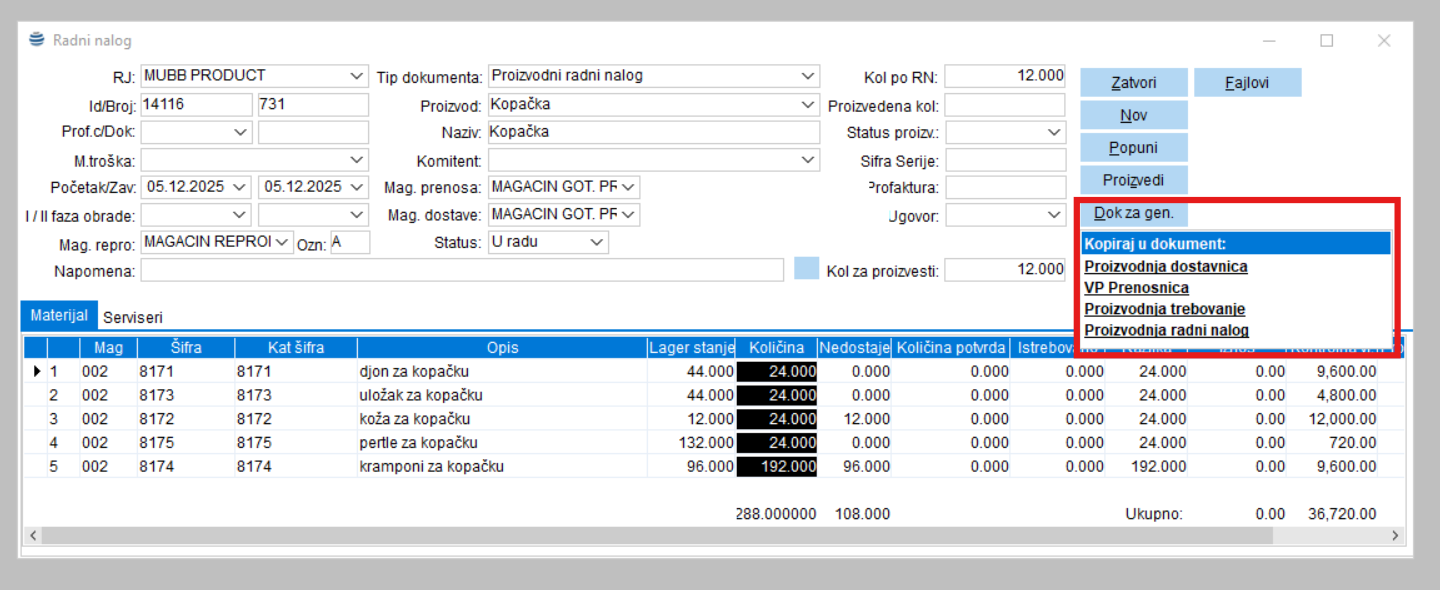The height and width of the screenshot is (590, 1440).
Task: Click the light blue square next to Napomena
Action: (x=806, y=269)
